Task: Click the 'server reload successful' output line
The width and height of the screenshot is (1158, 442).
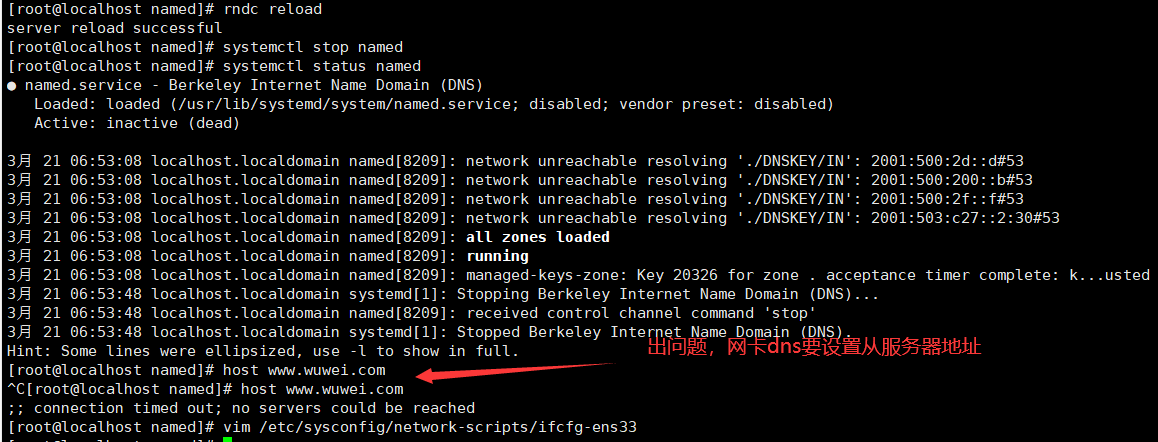Action: [114, 29]
